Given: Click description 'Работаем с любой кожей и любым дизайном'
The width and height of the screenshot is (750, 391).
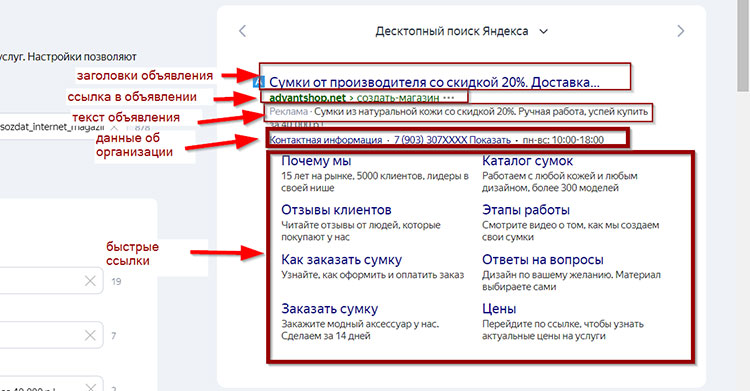Looking at the screenshot, I should [560, 182].
